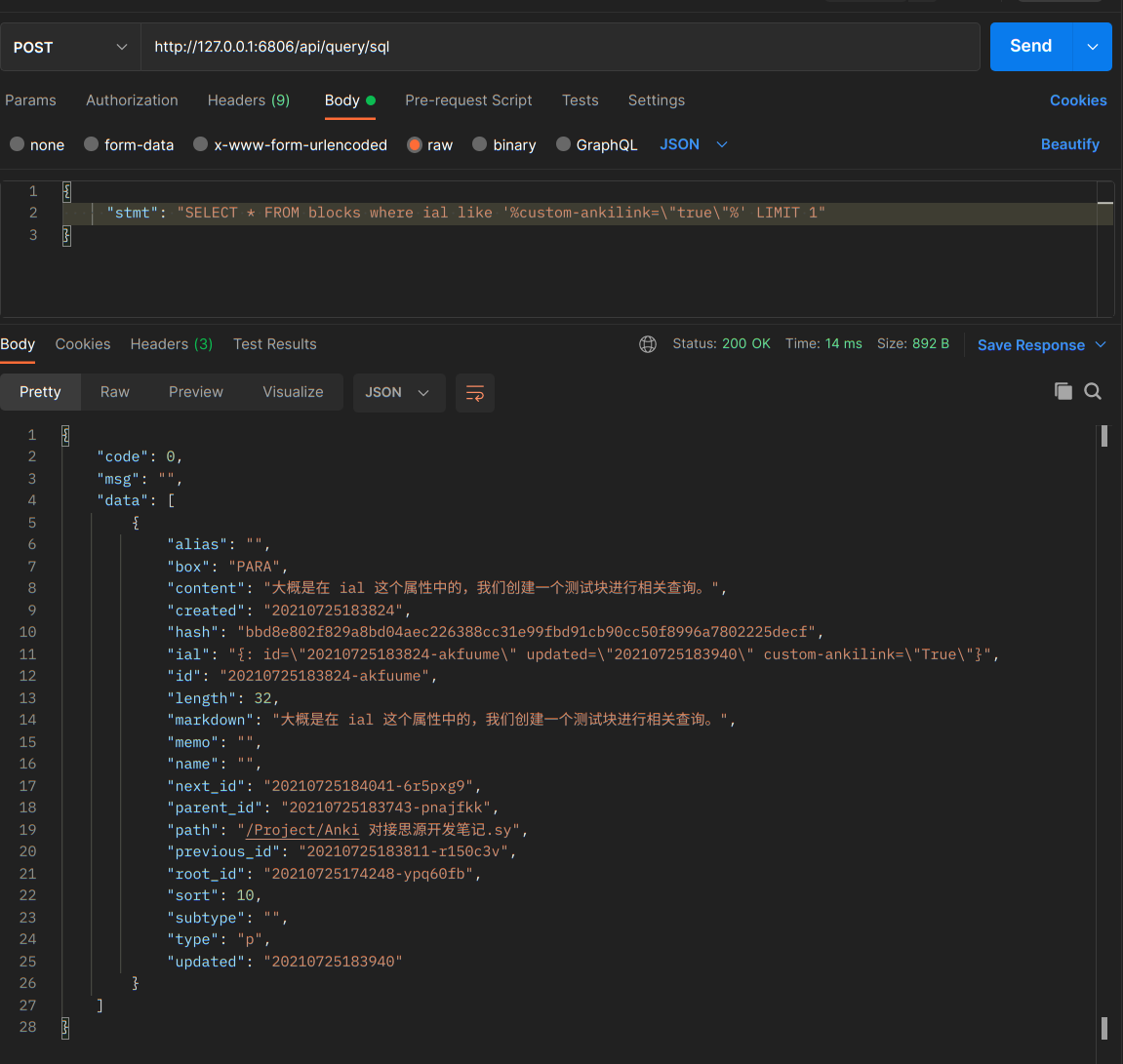Open the Headers (9) request tab

[x=248, y=100]
